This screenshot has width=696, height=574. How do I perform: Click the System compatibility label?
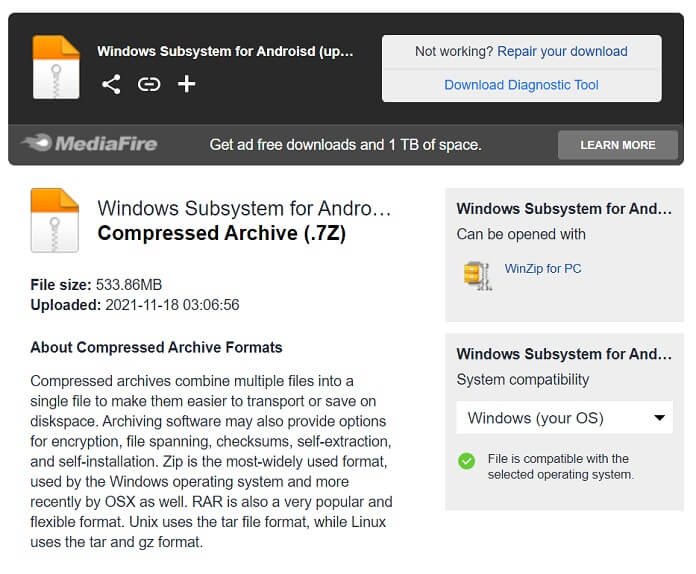click(x=523, y=380)
